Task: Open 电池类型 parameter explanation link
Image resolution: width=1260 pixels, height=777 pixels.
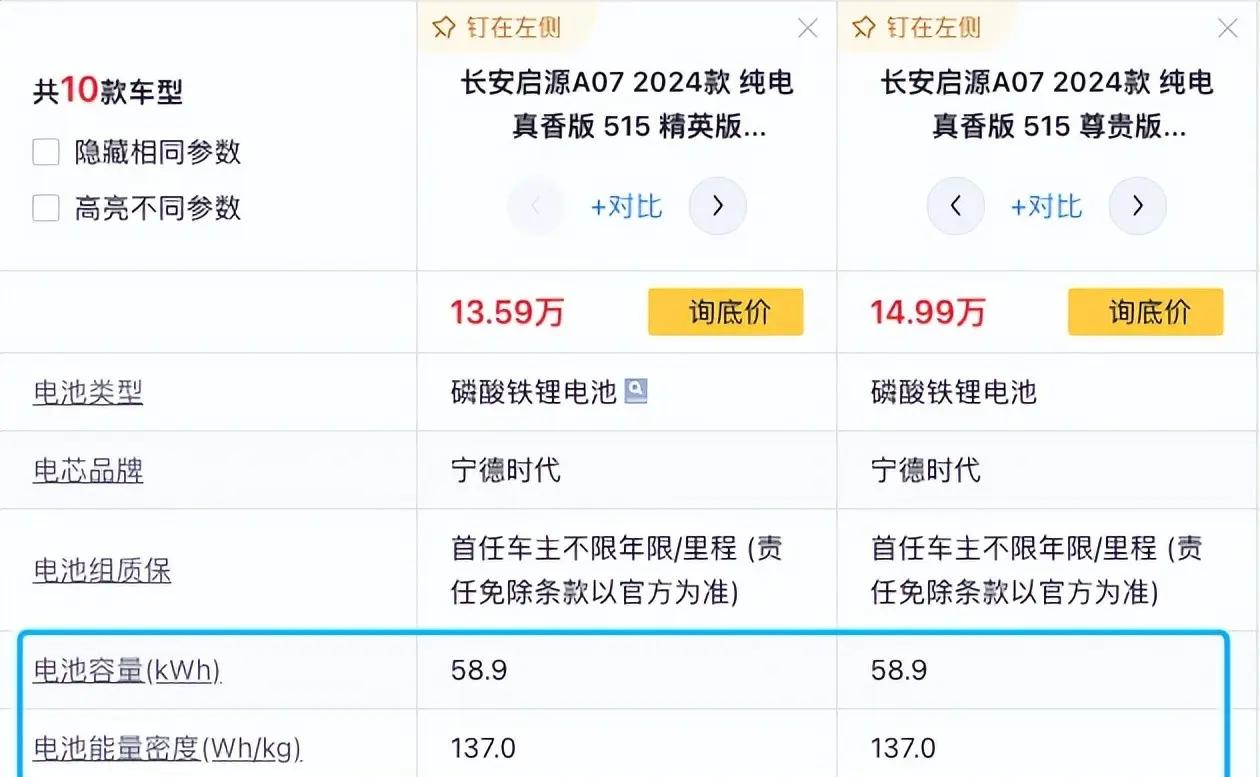Action: tap(88, 392)
